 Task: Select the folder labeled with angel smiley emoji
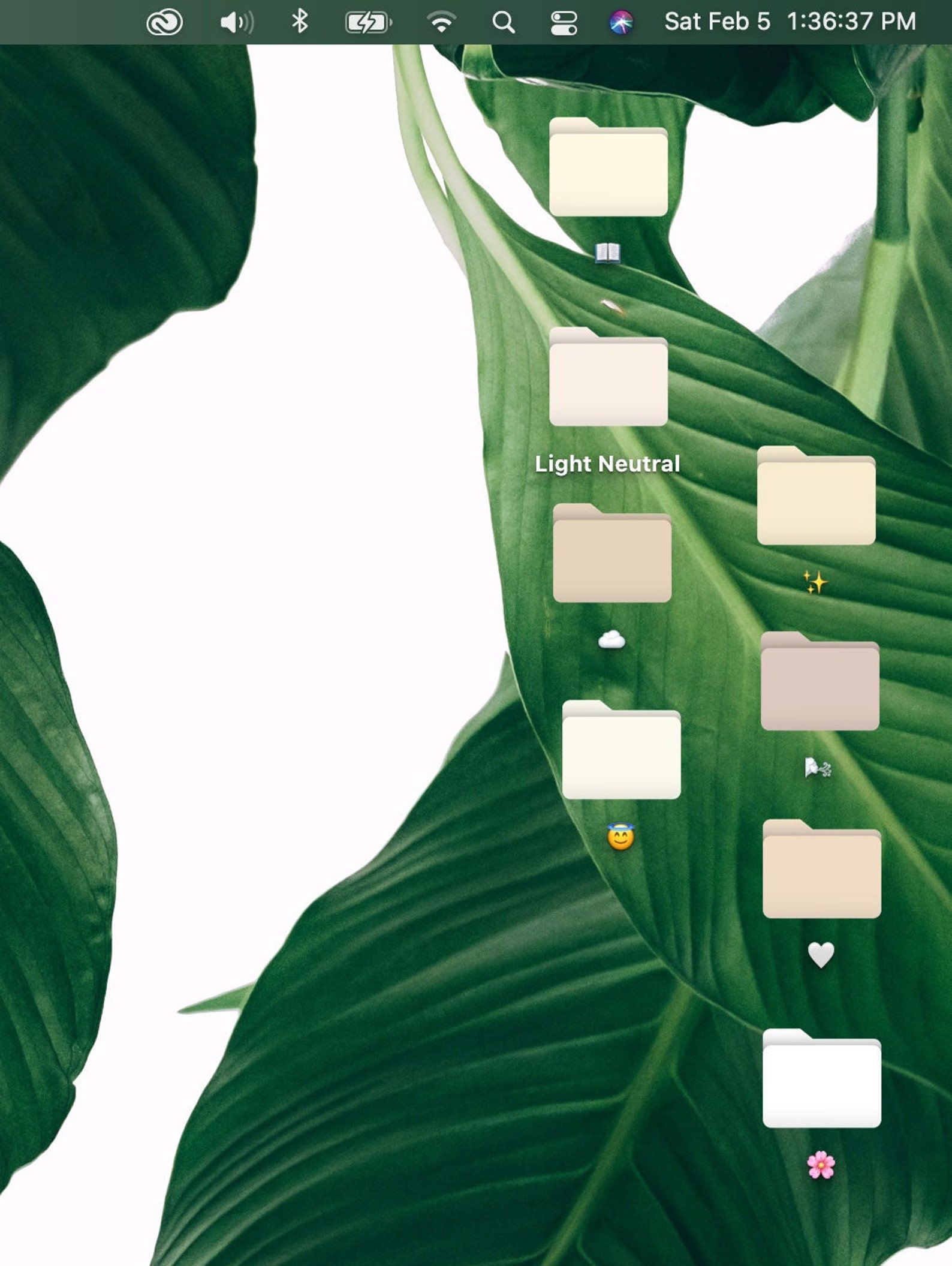622,750
